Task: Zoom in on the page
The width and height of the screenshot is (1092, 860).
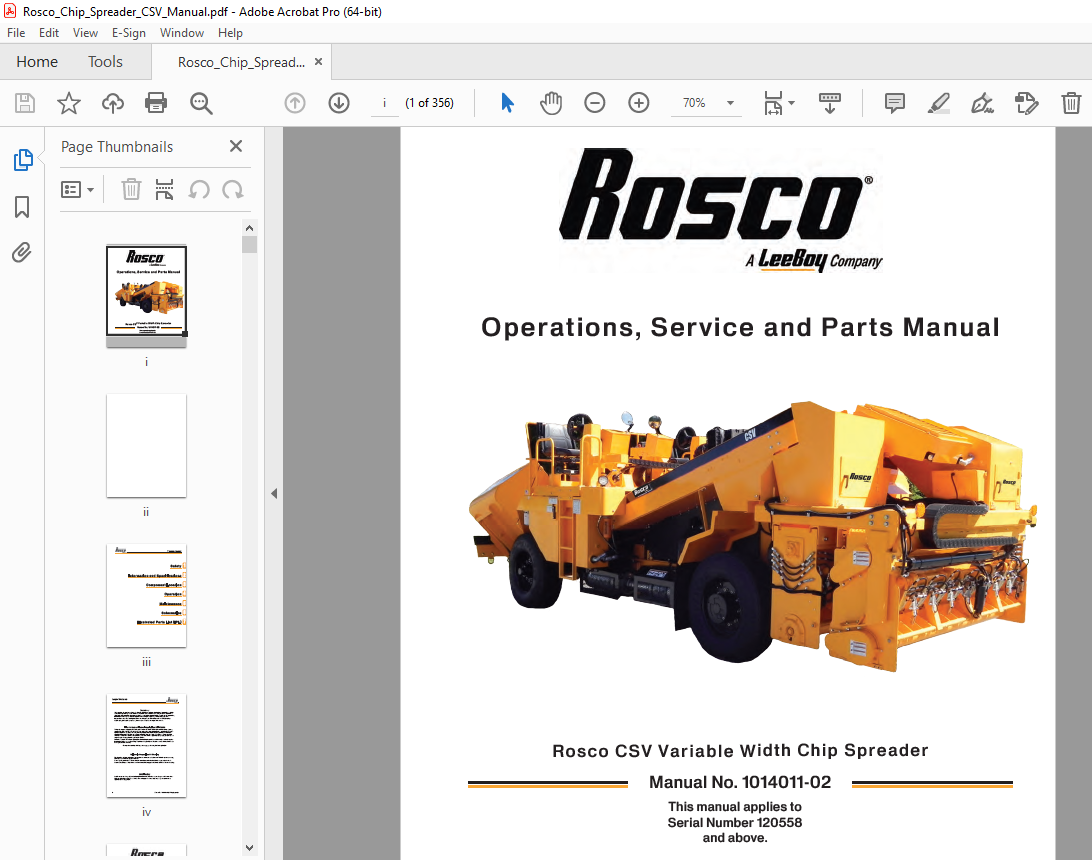Action: click(639, 103)
